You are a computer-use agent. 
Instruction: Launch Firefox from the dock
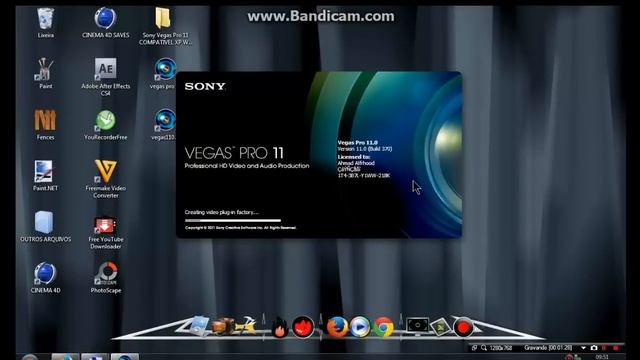pos(337,327)
